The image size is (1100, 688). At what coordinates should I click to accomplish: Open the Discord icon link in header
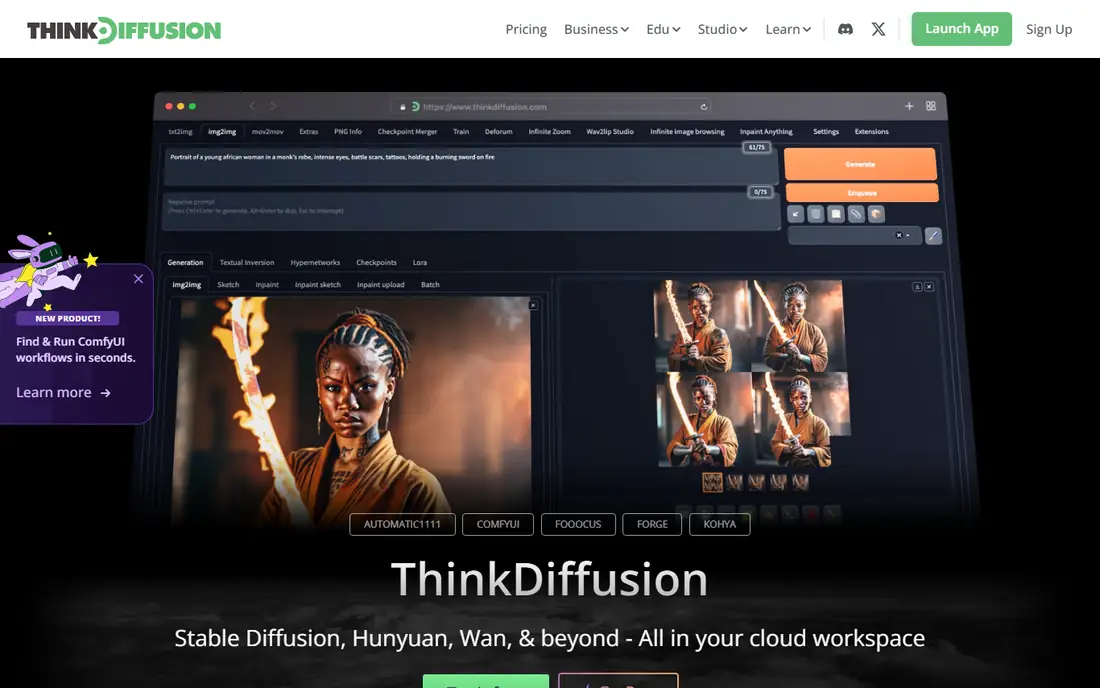coord(845,29)
